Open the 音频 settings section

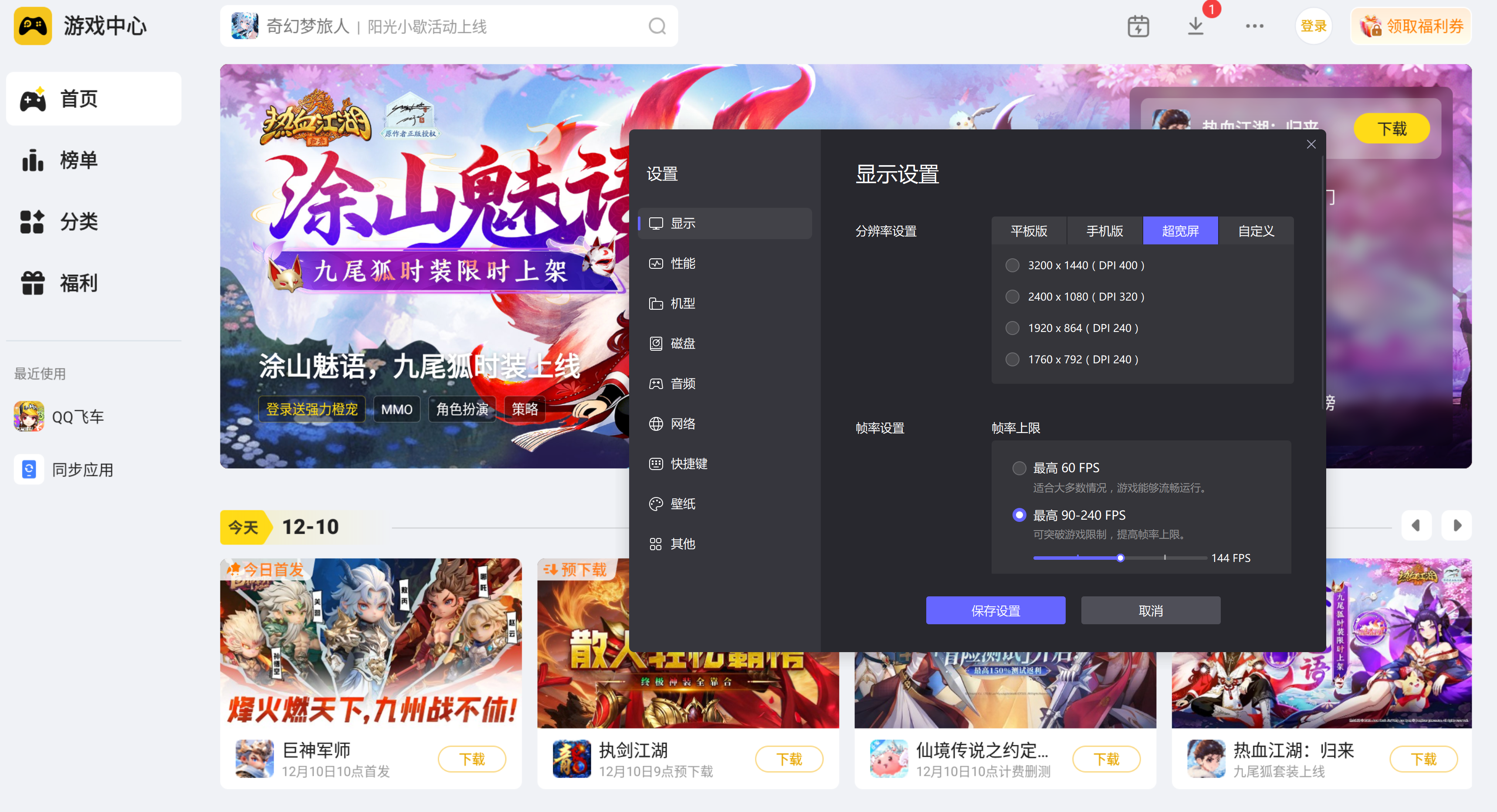pyautogui.click(x=684, y=383)
